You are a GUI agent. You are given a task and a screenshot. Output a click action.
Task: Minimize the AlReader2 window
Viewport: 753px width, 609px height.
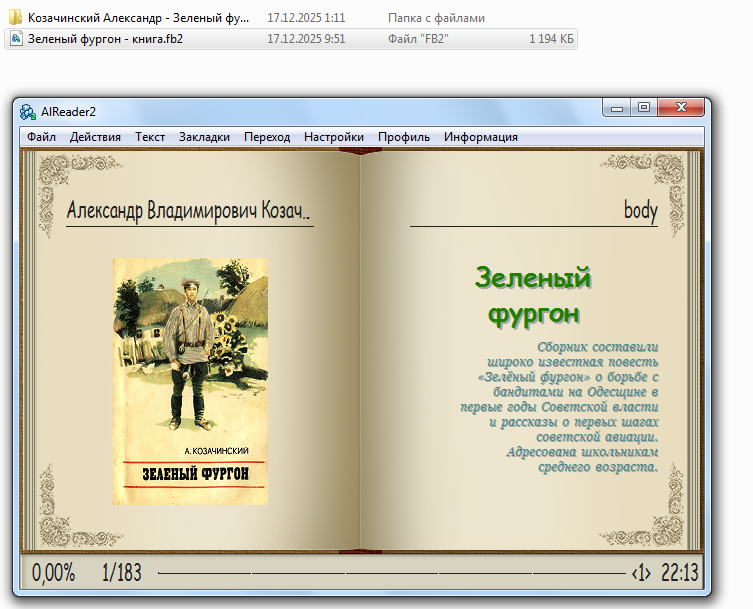(617, 108)
